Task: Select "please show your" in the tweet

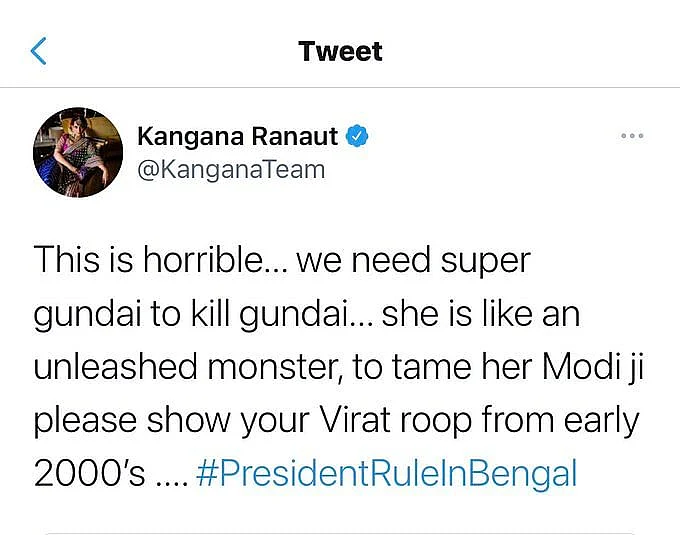Action: click(x=171, y=422)
